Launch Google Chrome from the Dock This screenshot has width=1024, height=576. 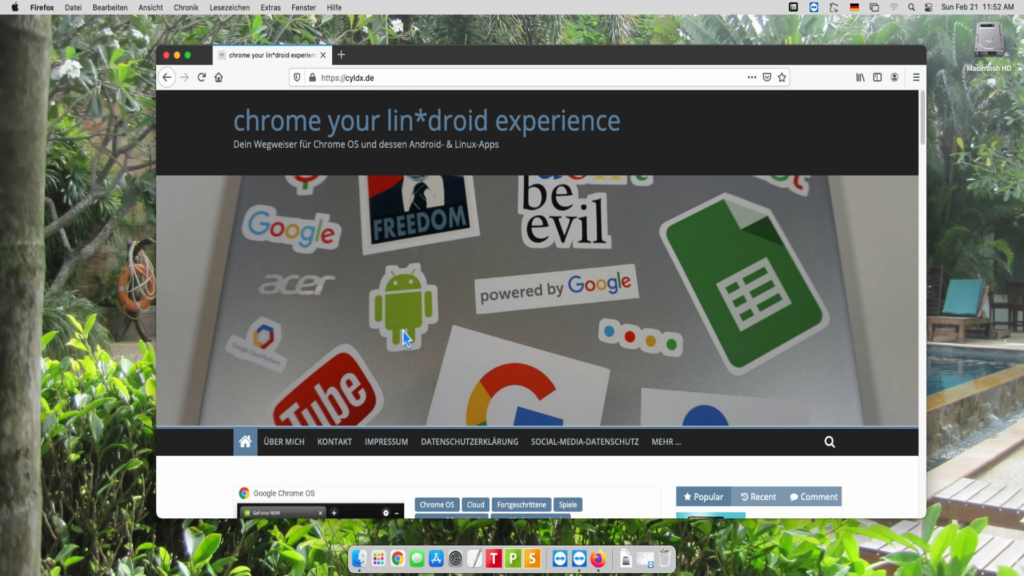pyautogui.click(x=398, y=559)
